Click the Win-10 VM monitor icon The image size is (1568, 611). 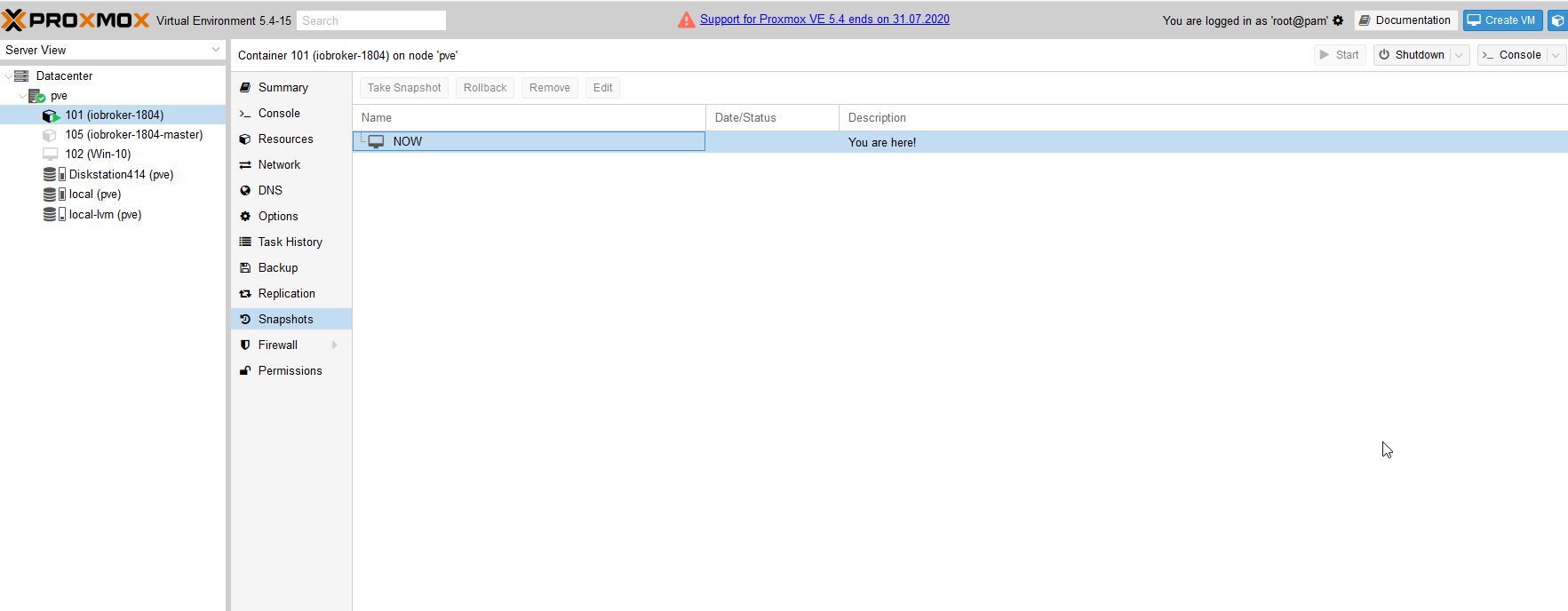click(51, 155)
